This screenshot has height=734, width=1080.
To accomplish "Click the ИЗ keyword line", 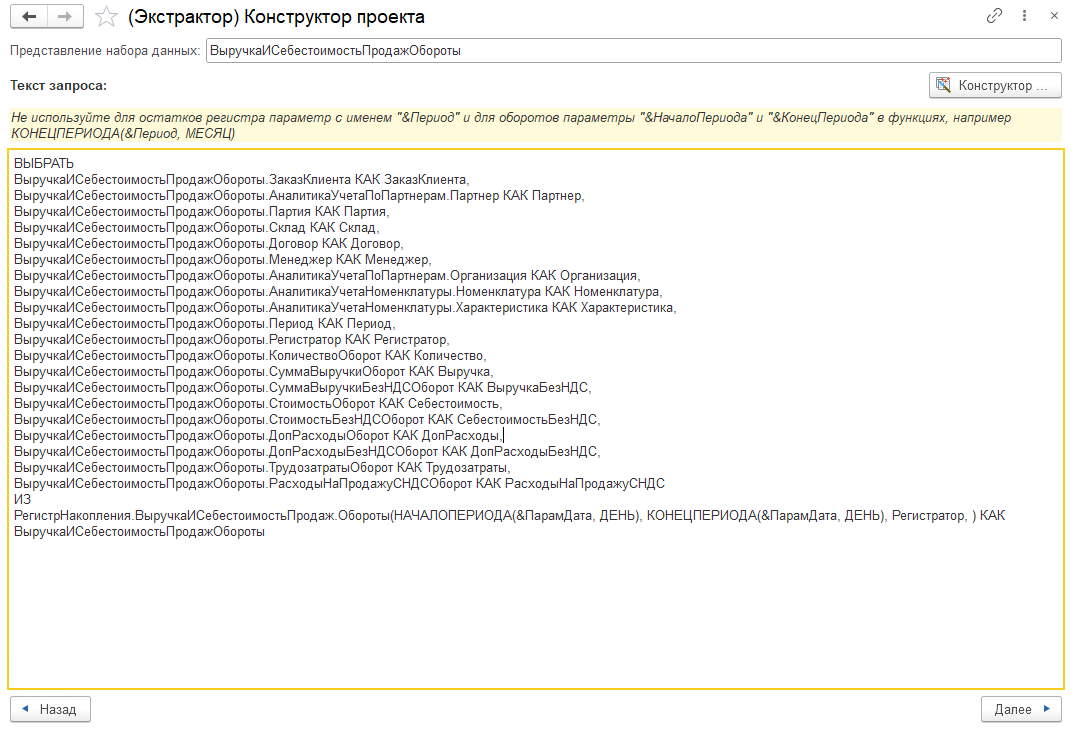I will tap(22, 499).
